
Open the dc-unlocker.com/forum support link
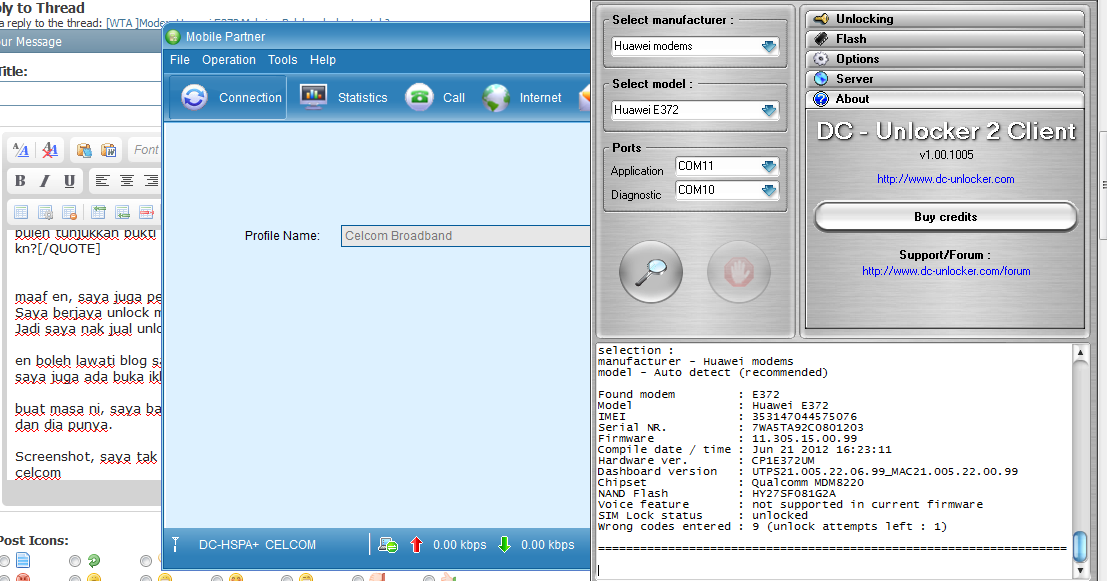946,271
